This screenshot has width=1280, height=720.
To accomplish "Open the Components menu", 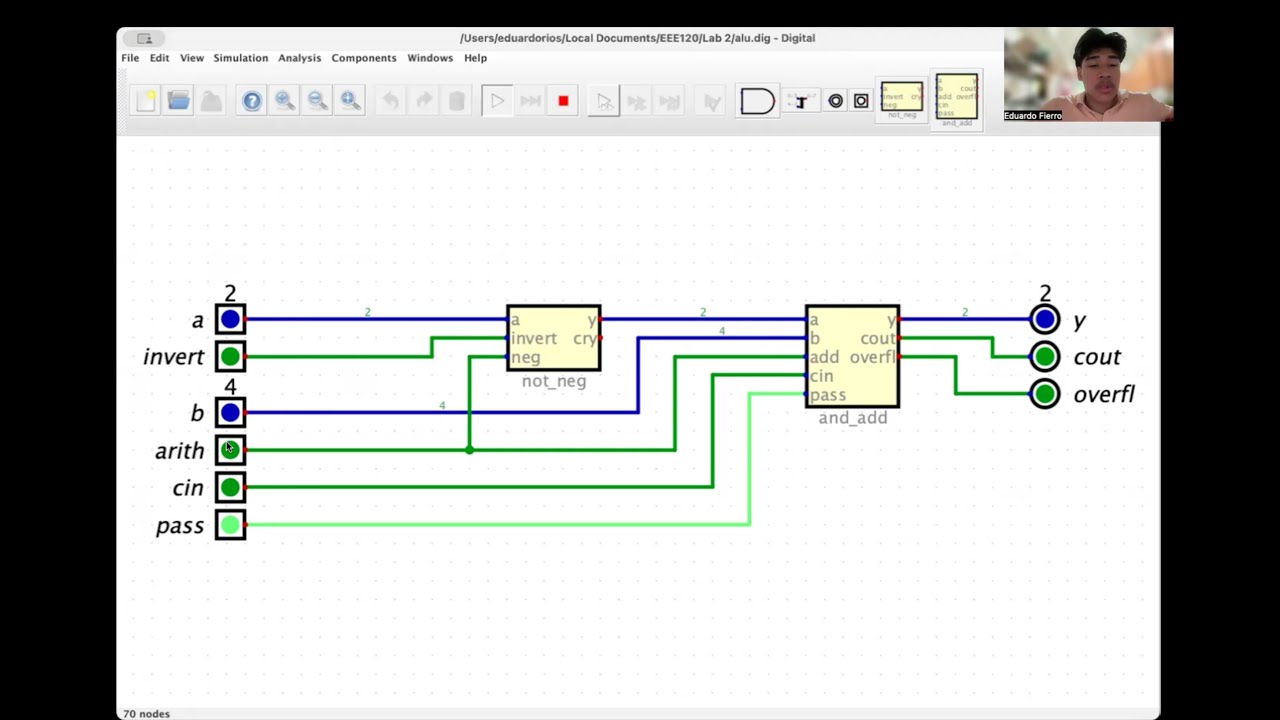I will coord(364,58).
